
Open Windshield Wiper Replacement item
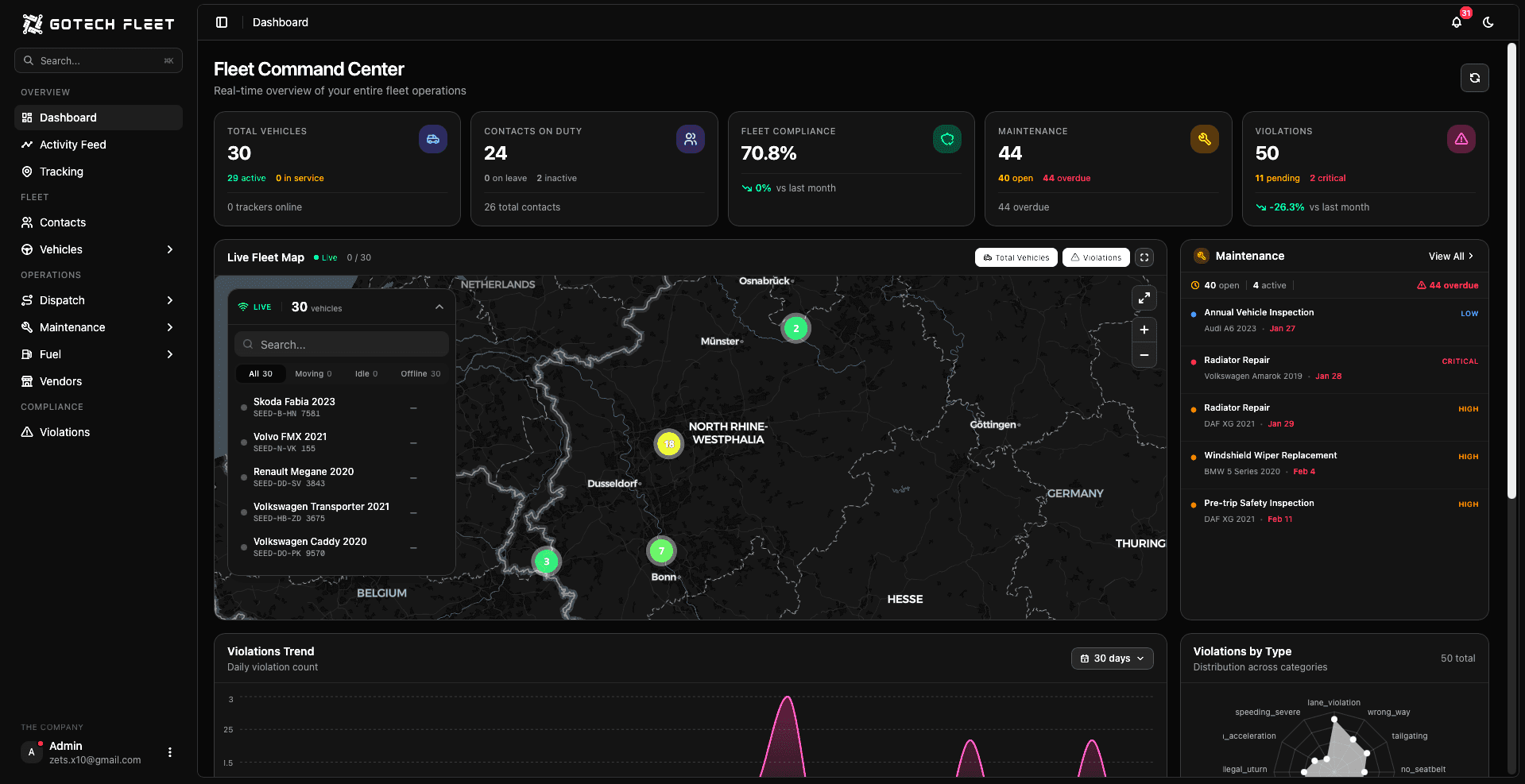click(1334, 464)
